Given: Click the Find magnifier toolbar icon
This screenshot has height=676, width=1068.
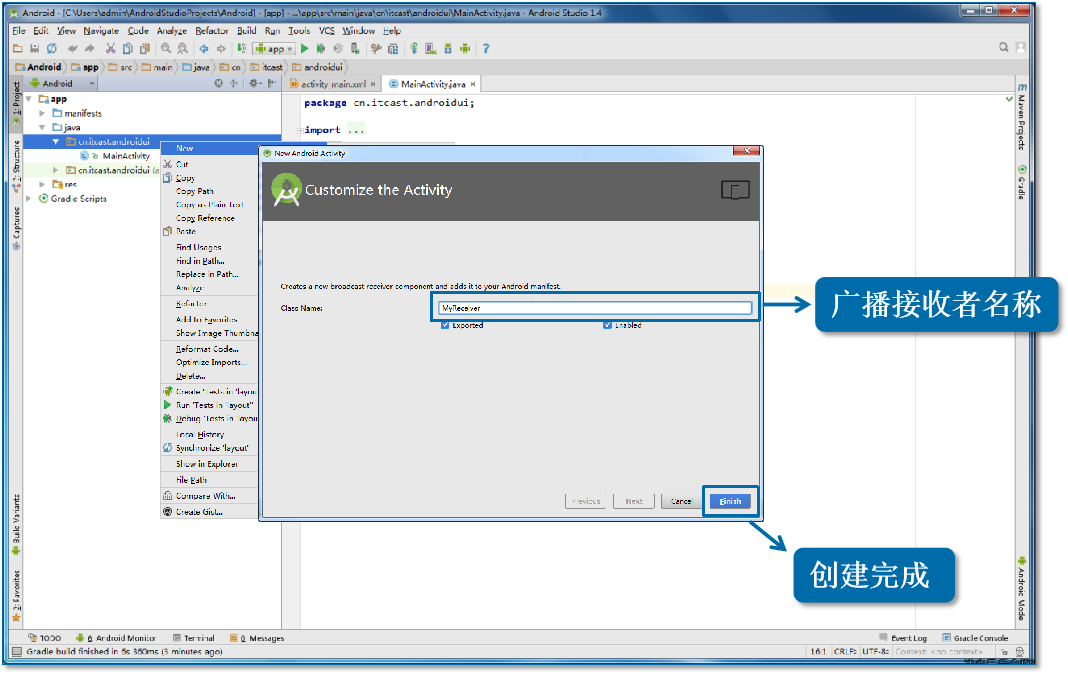Looking at the screenshot, I should [166, 48].
